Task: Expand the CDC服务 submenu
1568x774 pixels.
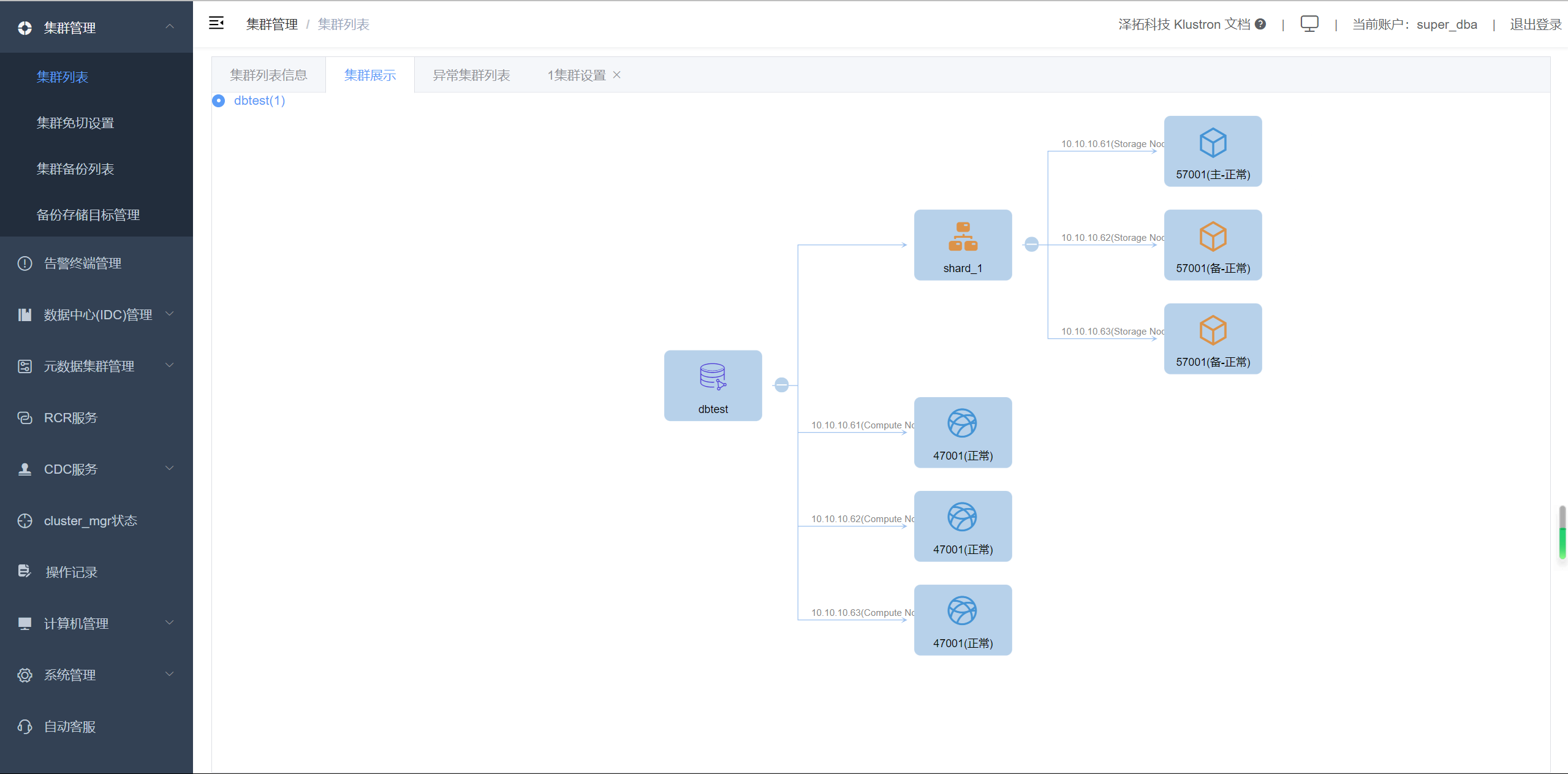Action: click(x=170, y=469)
